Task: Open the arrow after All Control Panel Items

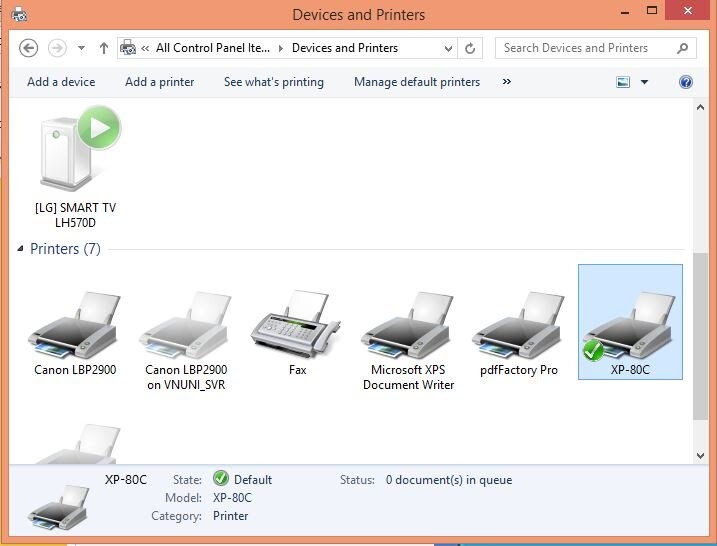Action: [x=281, y=48]
